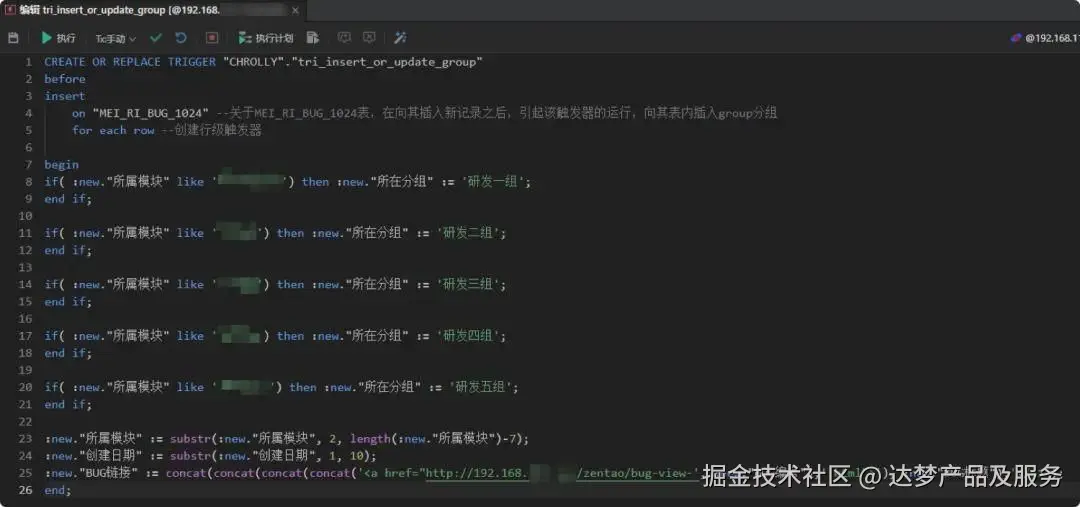Click the trigger file icon on the tab
The height and width of the screenshot is (507, 1080).
pos(10,10)
